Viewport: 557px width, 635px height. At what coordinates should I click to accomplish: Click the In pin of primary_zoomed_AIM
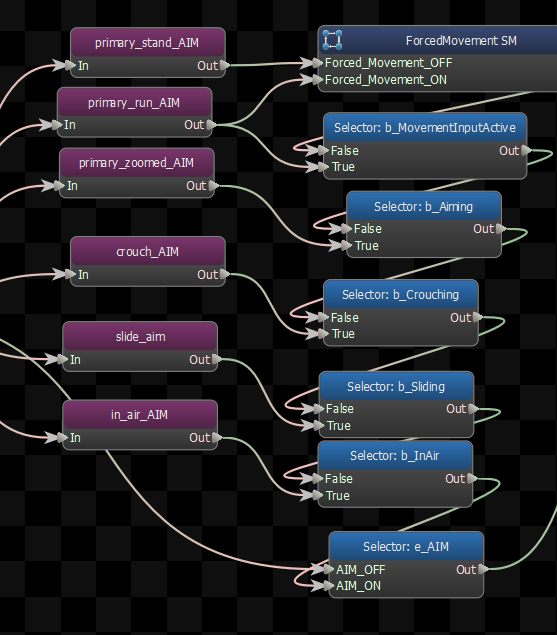60,185
